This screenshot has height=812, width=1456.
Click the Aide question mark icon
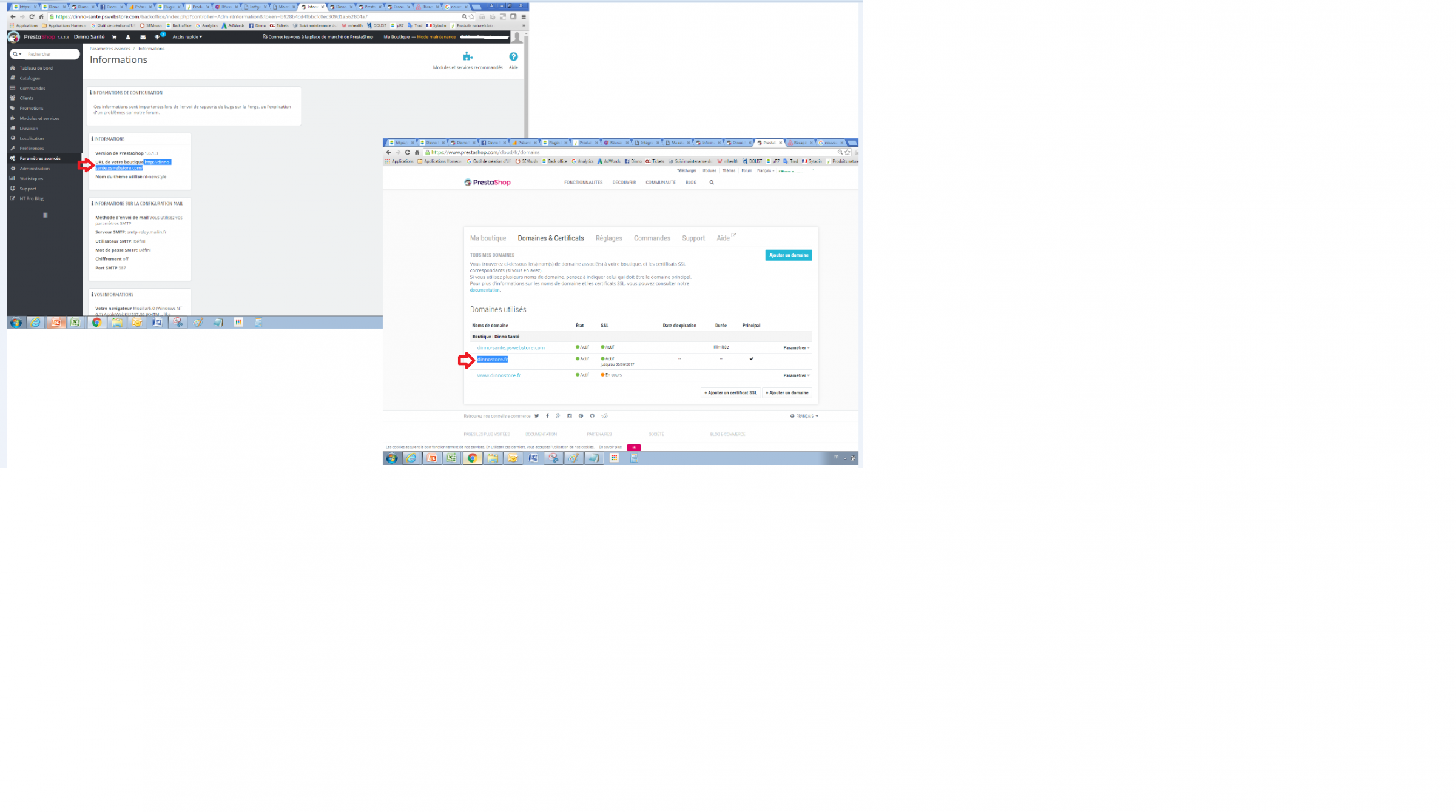513,57
